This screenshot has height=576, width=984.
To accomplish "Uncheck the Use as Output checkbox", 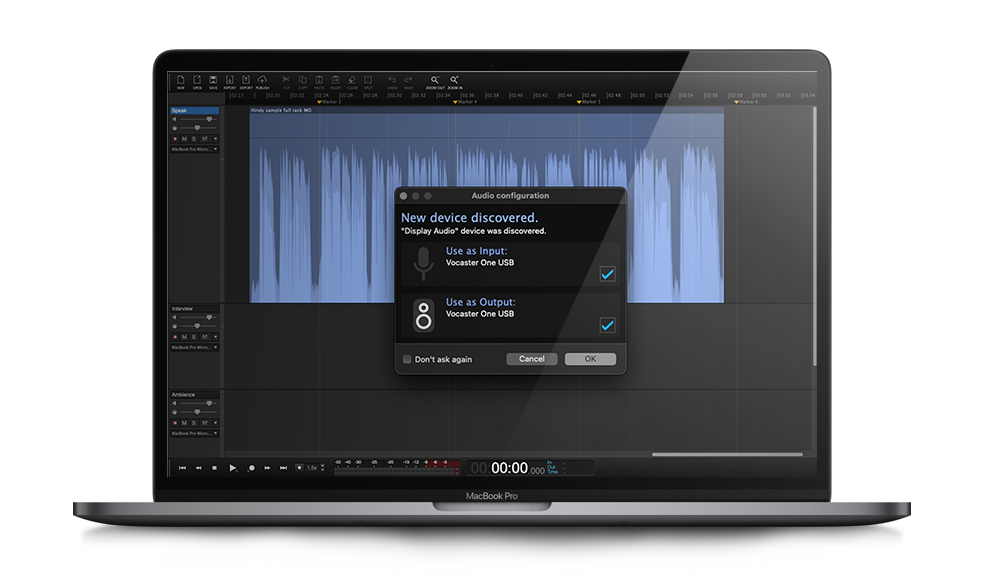I will pos(607,325).
